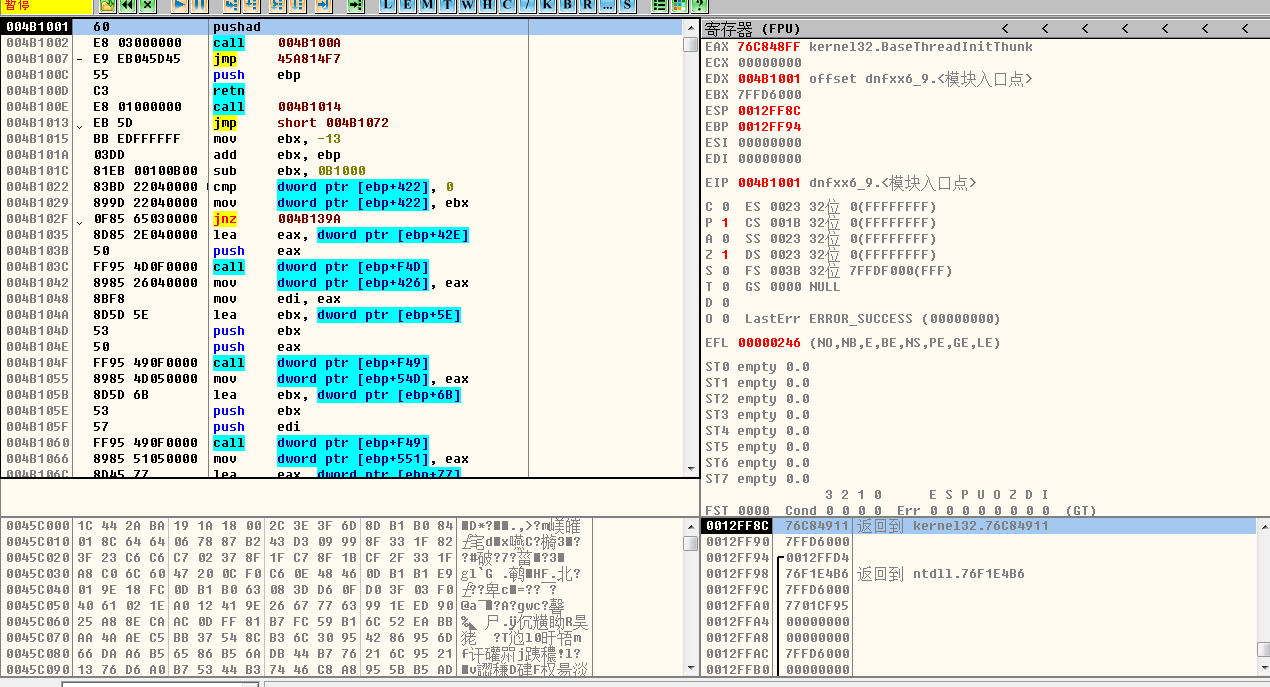Image resolution: width=1270 pixels, height=687 pixels.
Task: Select the ST0 empty 0.0 FPU register
Action: coord(757,367)
